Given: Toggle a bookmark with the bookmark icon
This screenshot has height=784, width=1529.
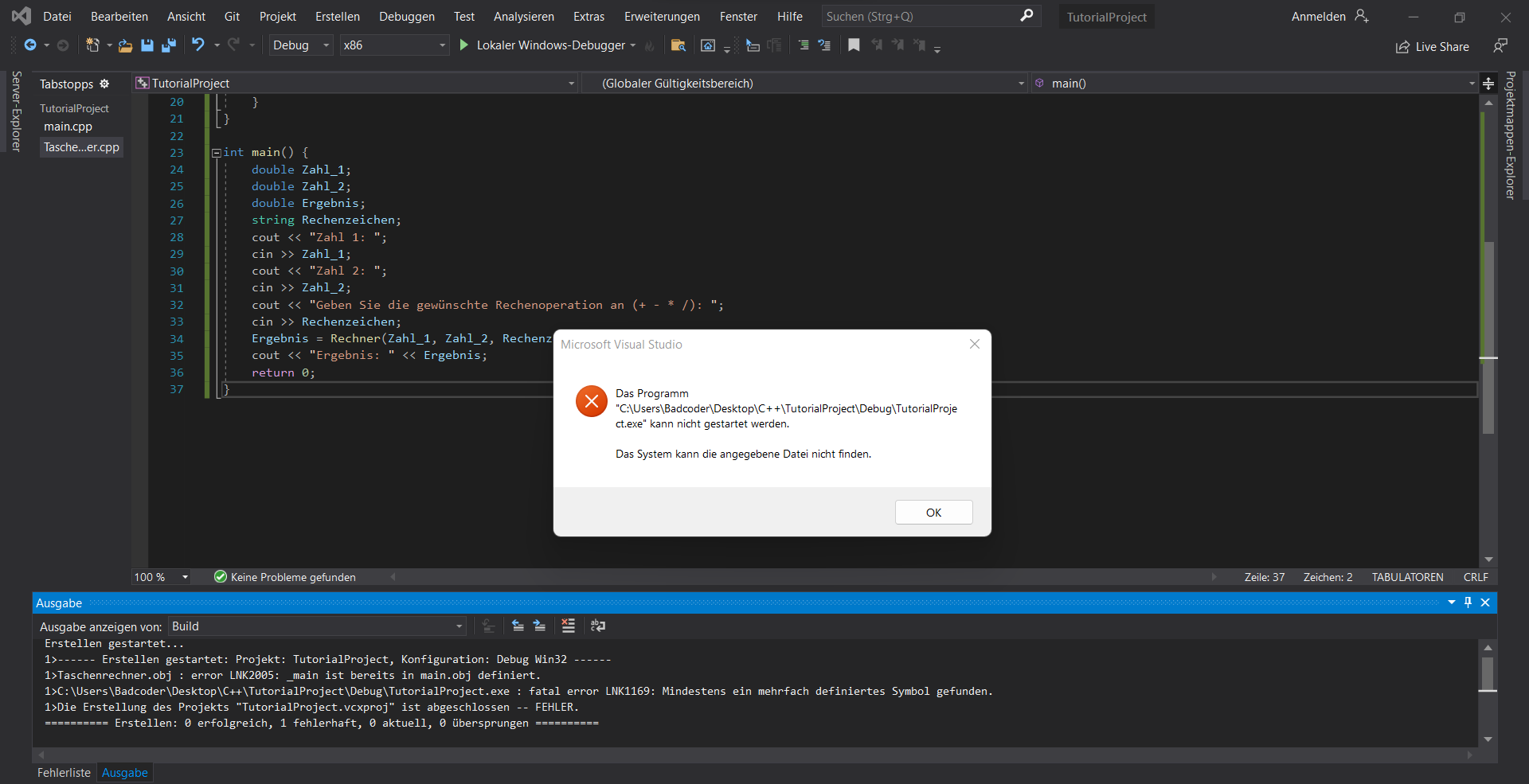Looking at the screenshot, I should click(x=854, y=45).
